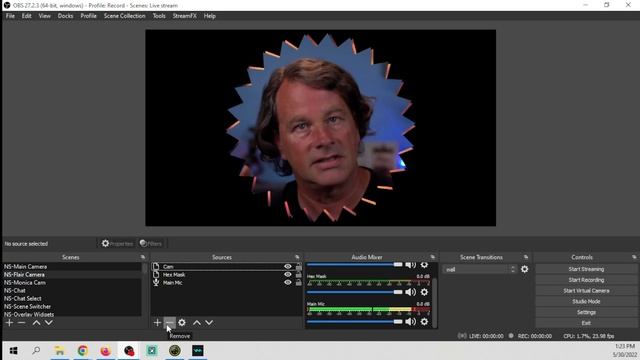Viewport: 640px width, 360px height.
Task: Toggle visibility of Main Mic source
Action: (x=288, y=282)
